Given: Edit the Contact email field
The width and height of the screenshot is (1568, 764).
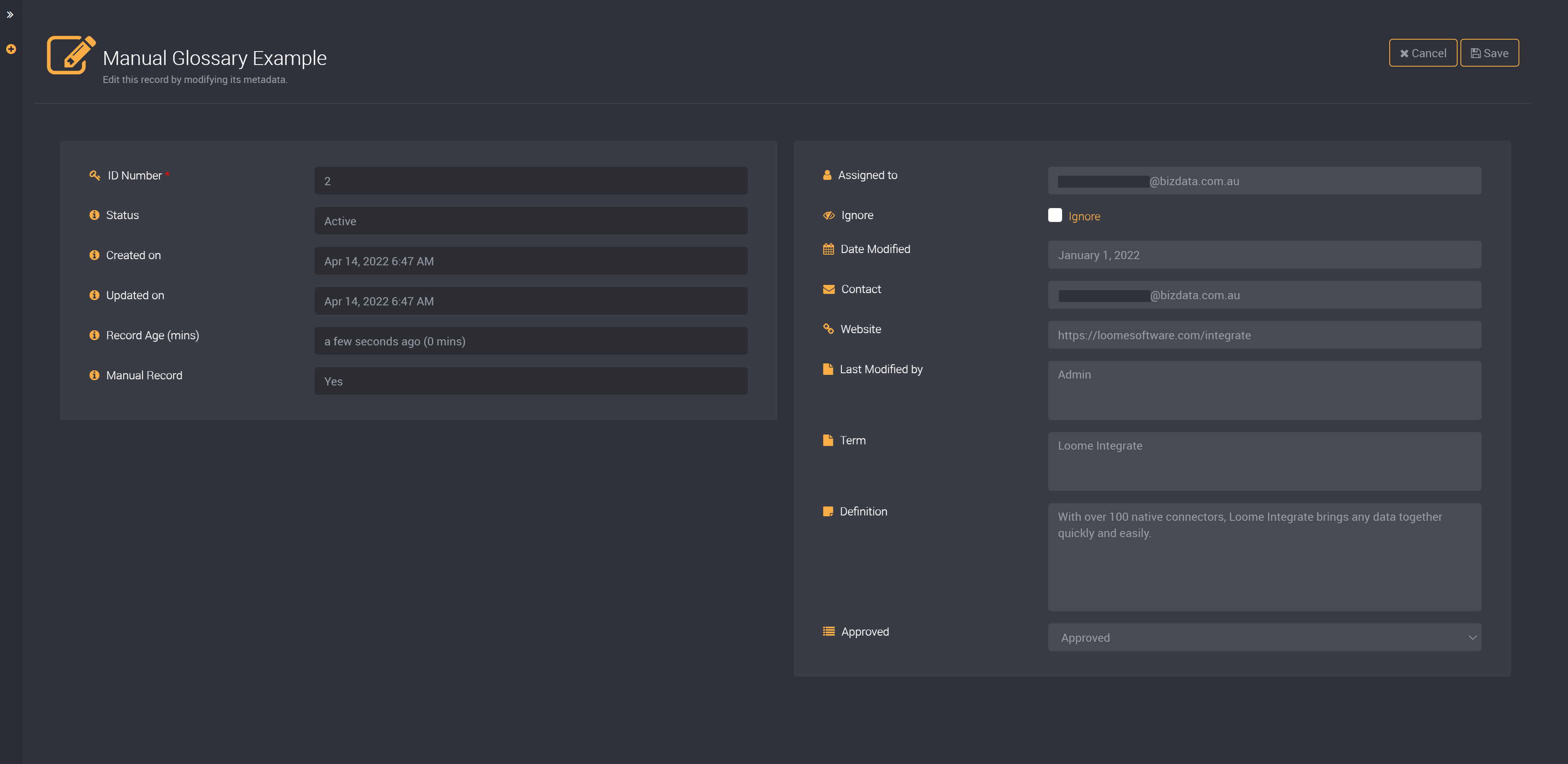Looking at the screenshot, I should point(1264,295).
